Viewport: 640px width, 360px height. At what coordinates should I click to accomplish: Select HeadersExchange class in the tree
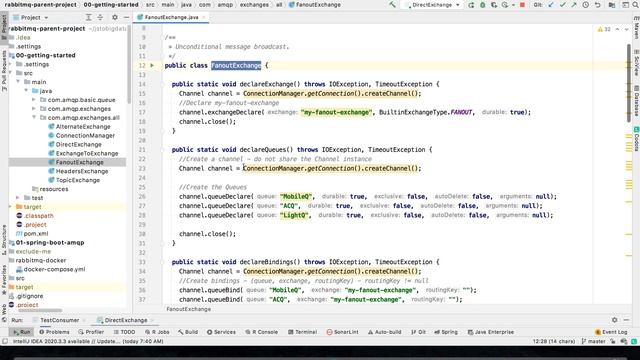(x=82, y=171)
